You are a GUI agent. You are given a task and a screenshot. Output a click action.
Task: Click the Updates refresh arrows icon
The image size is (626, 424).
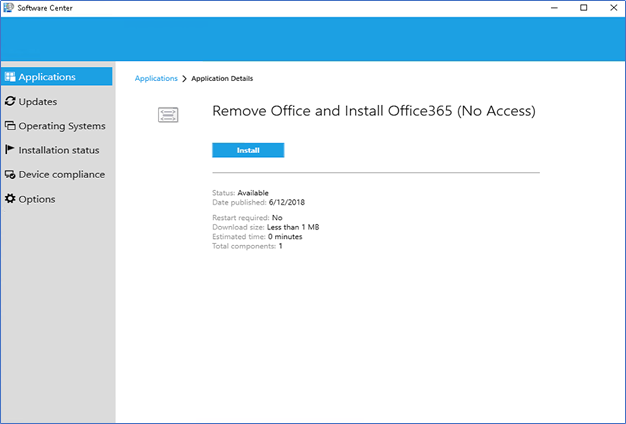pos(10,101)
